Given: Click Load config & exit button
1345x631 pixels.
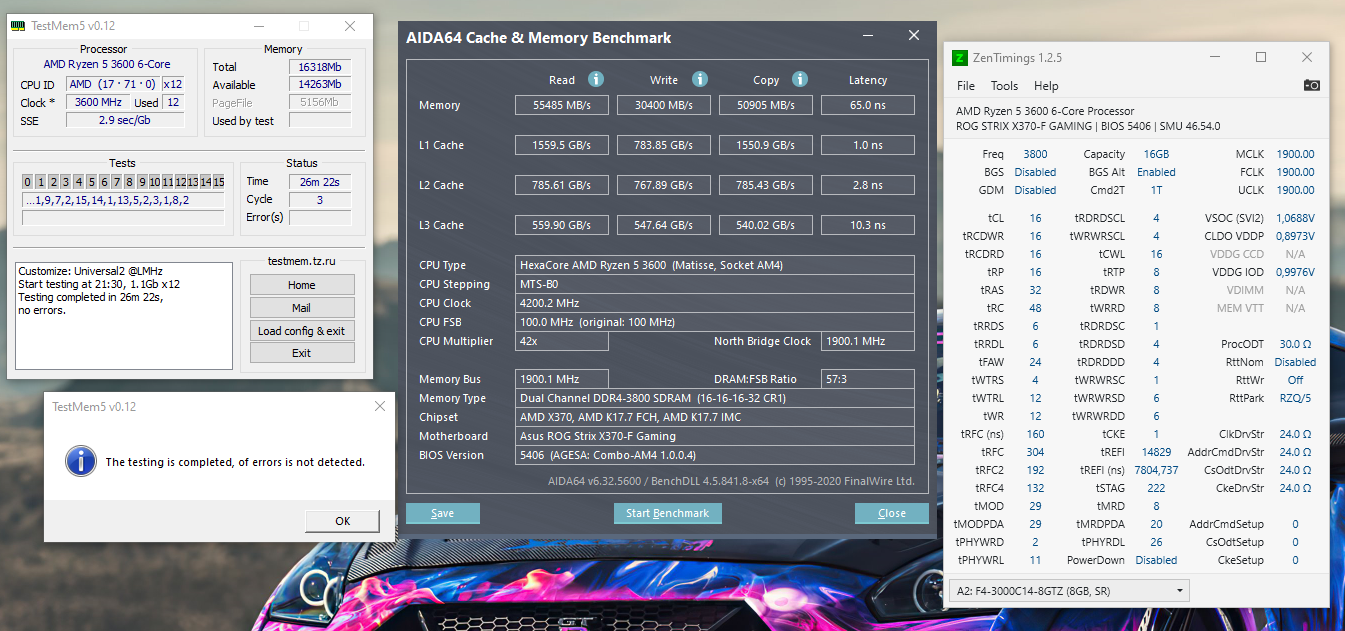Looking at the screenshot, I should click(x=302, y=331).
